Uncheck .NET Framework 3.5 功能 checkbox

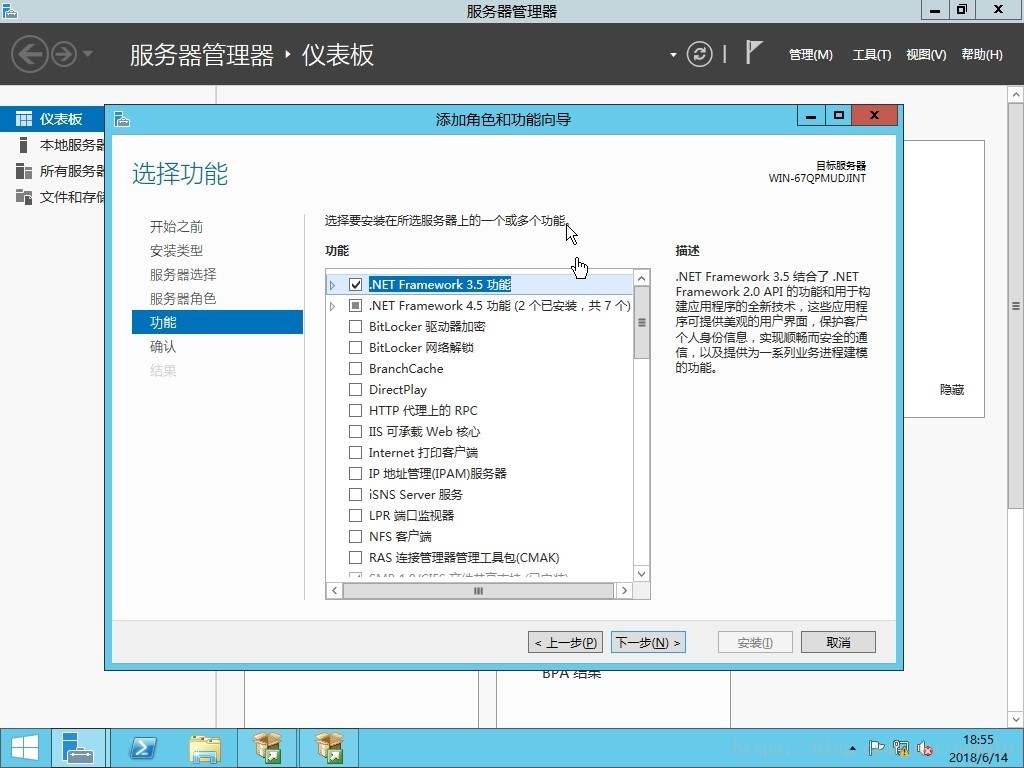pyautogui.click(x=355, y=285)
